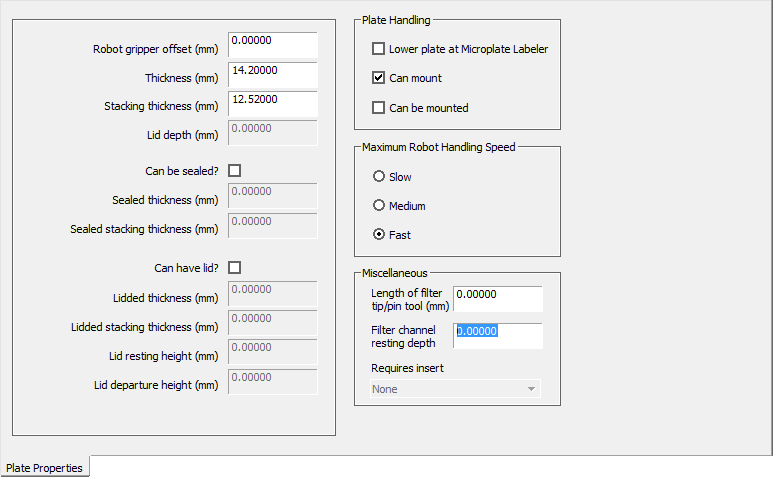The width and height of the screenshot is (773, 477).
Task: Click the Stacking thickness input box
Action: coord(273,104)
